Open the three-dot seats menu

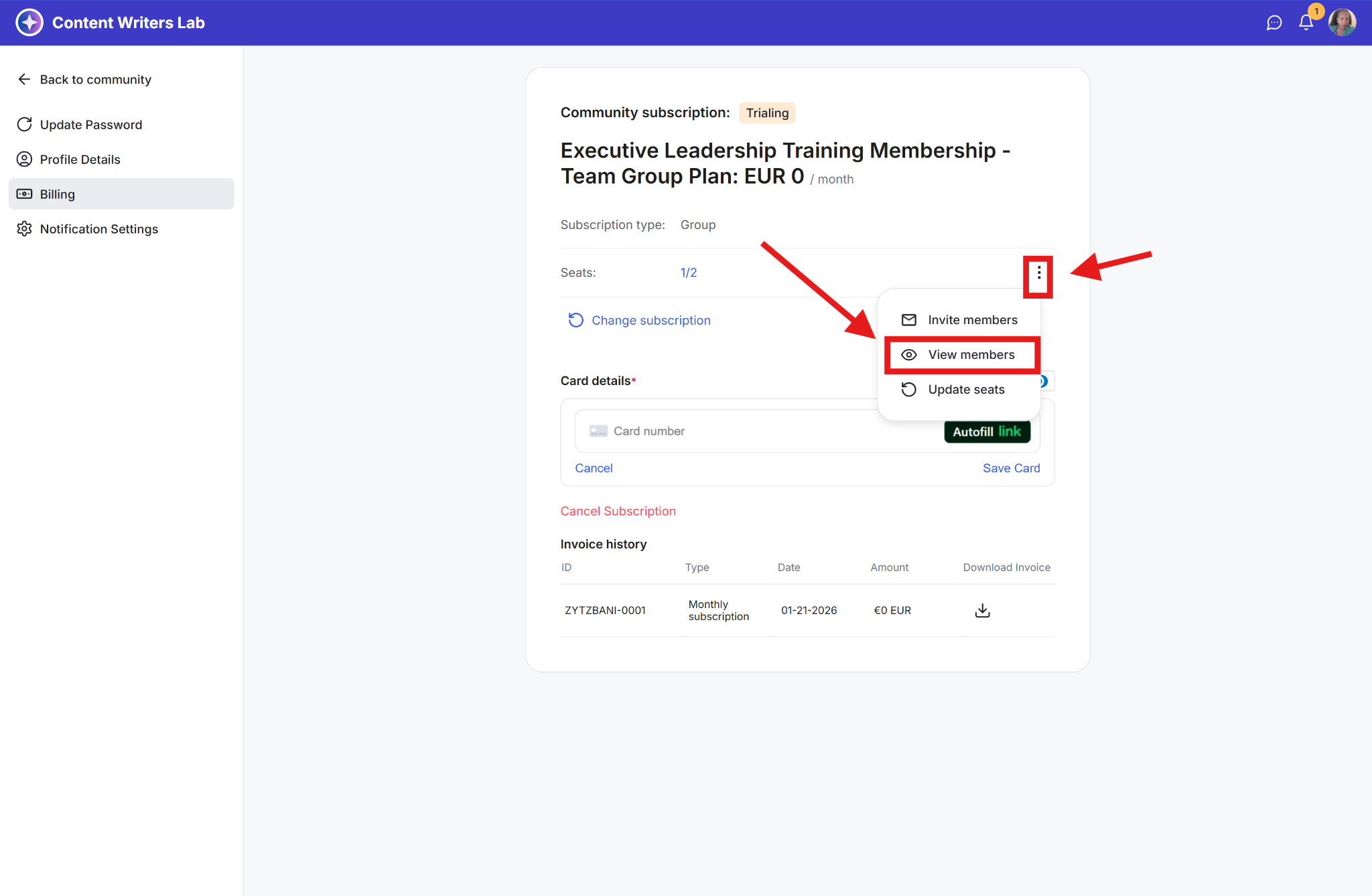1038,273
